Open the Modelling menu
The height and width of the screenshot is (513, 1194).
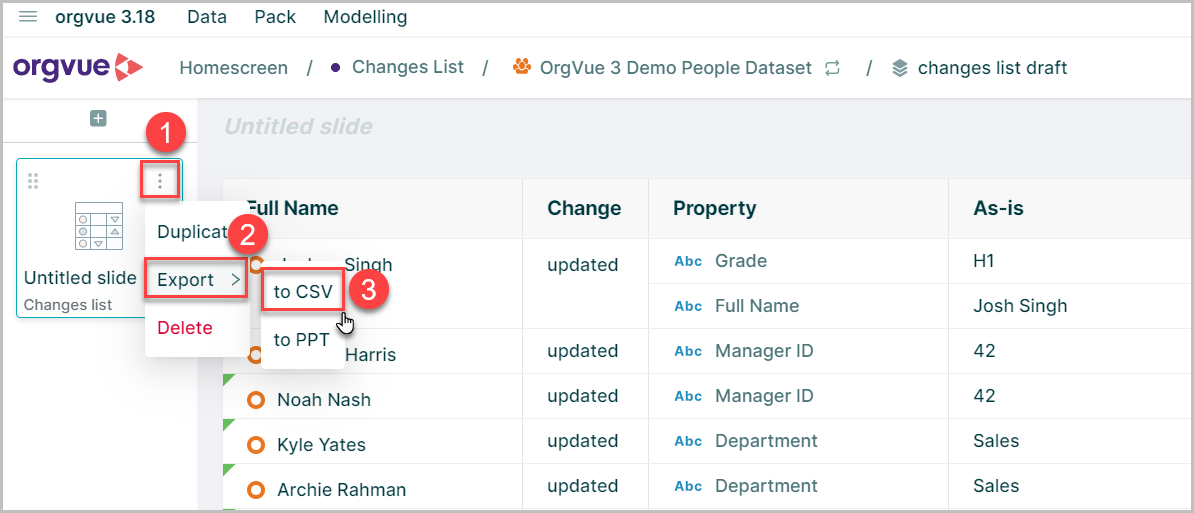[366, 17]
